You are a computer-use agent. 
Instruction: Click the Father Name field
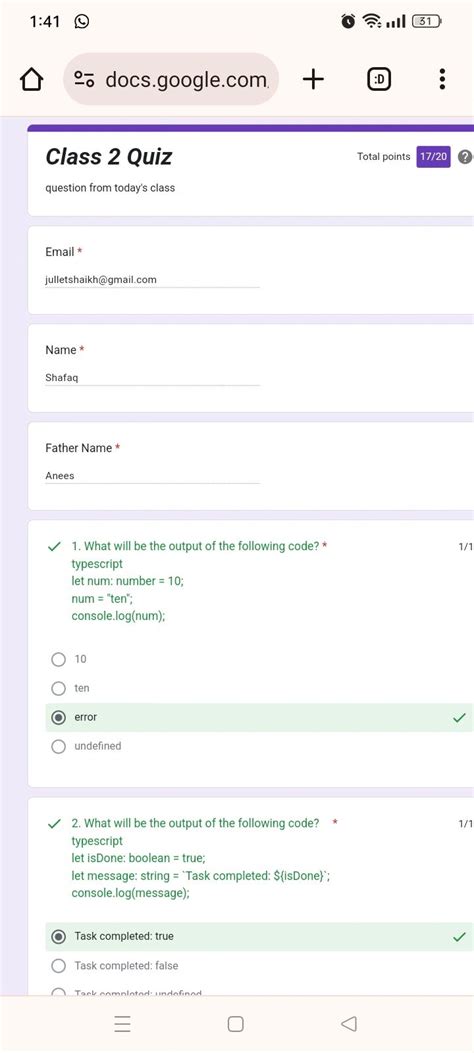[152, 475]
